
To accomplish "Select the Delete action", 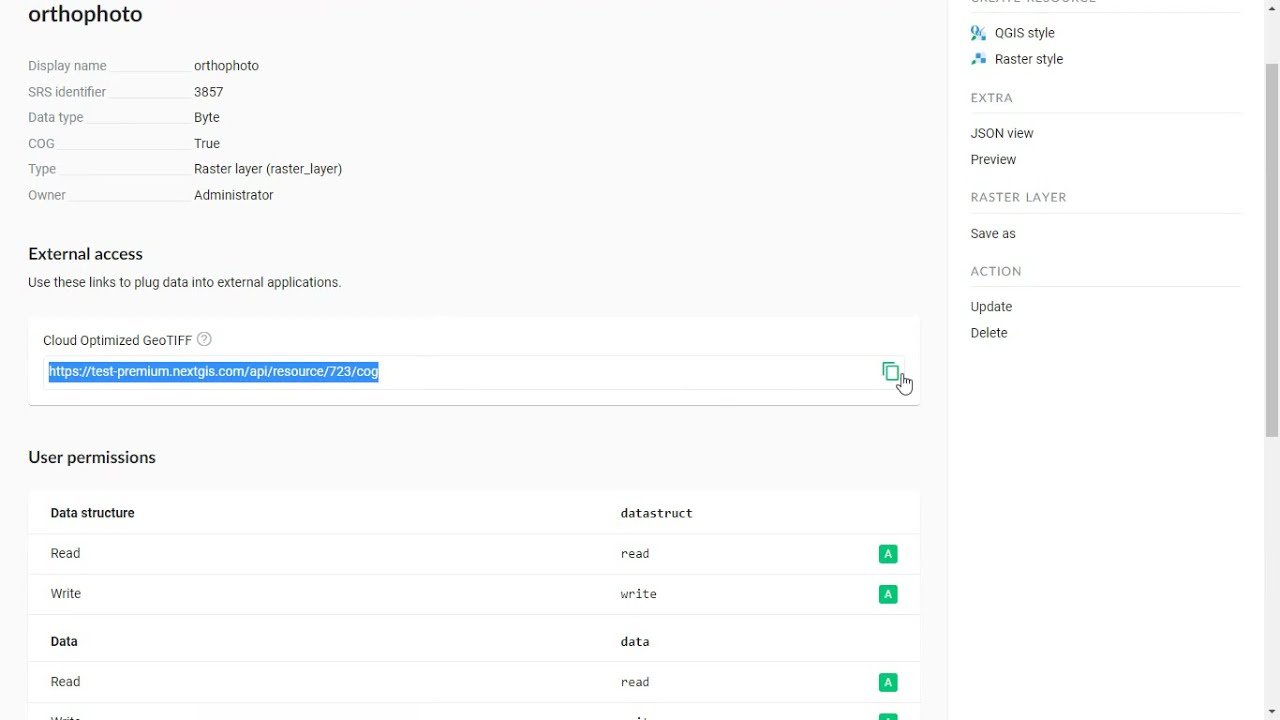I will [989, 333].
